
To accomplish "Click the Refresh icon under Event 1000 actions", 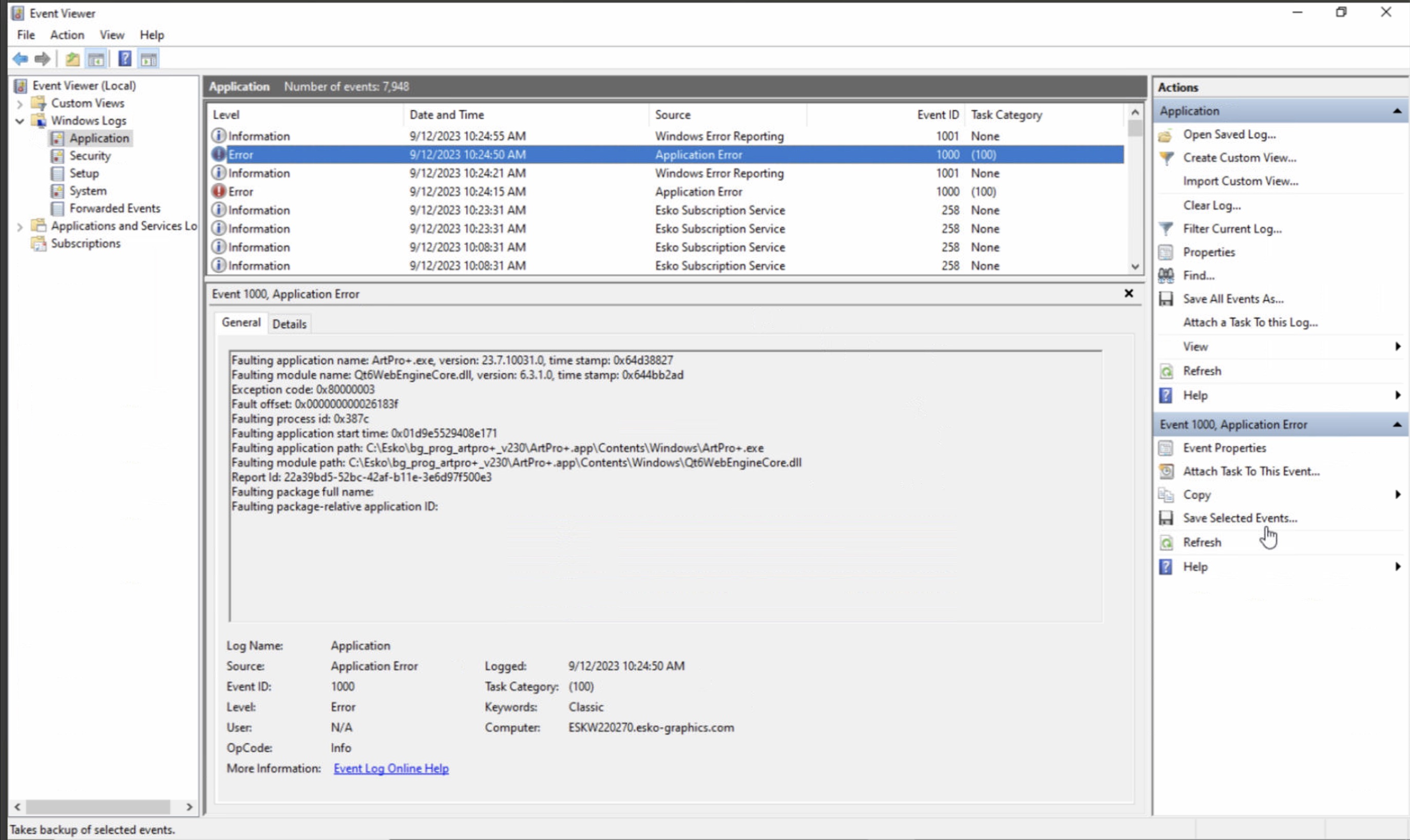I will pyautogui.click(x=1166, y=542).
